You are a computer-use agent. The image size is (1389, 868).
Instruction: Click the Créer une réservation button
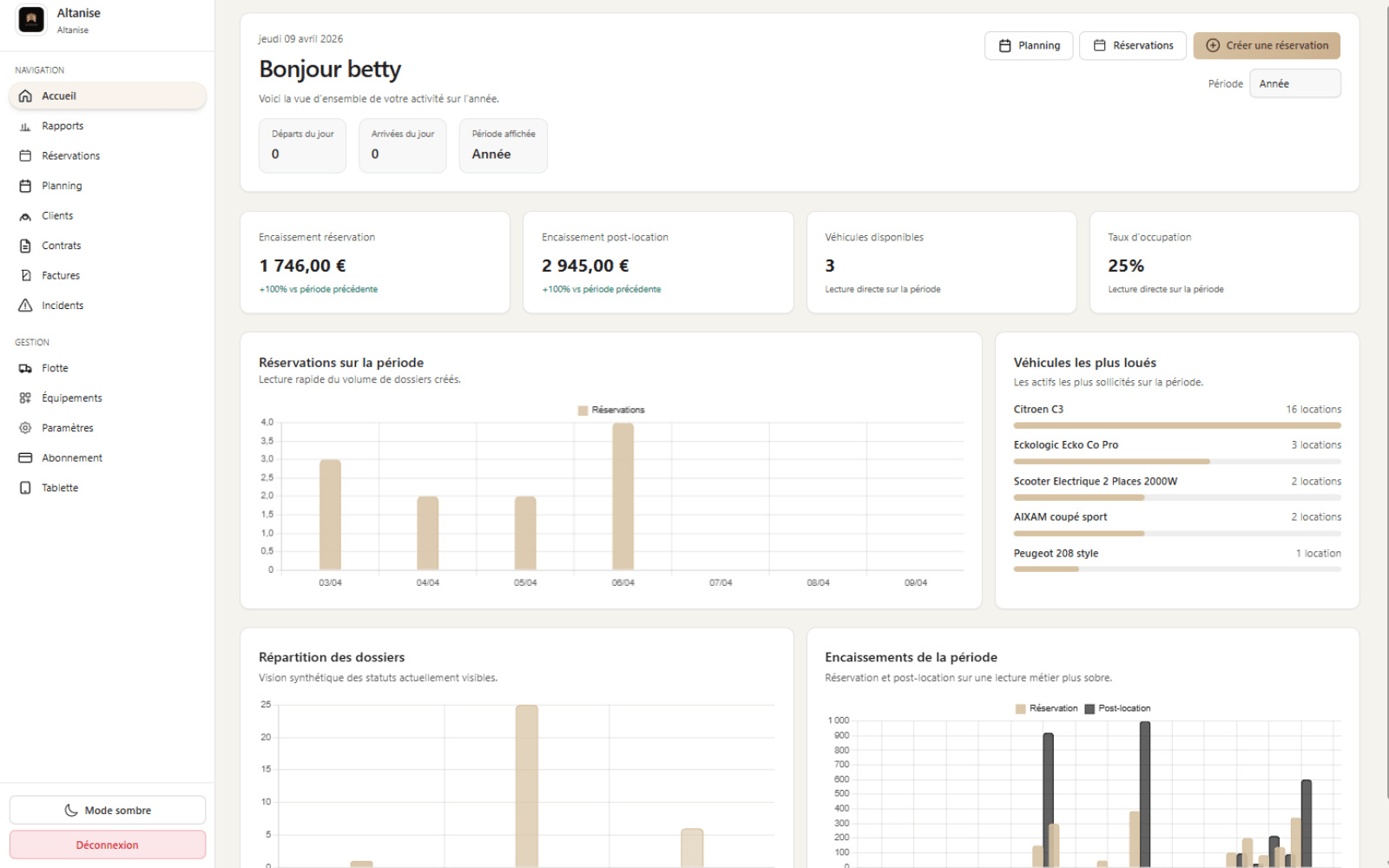click(x=1266, y=45)
